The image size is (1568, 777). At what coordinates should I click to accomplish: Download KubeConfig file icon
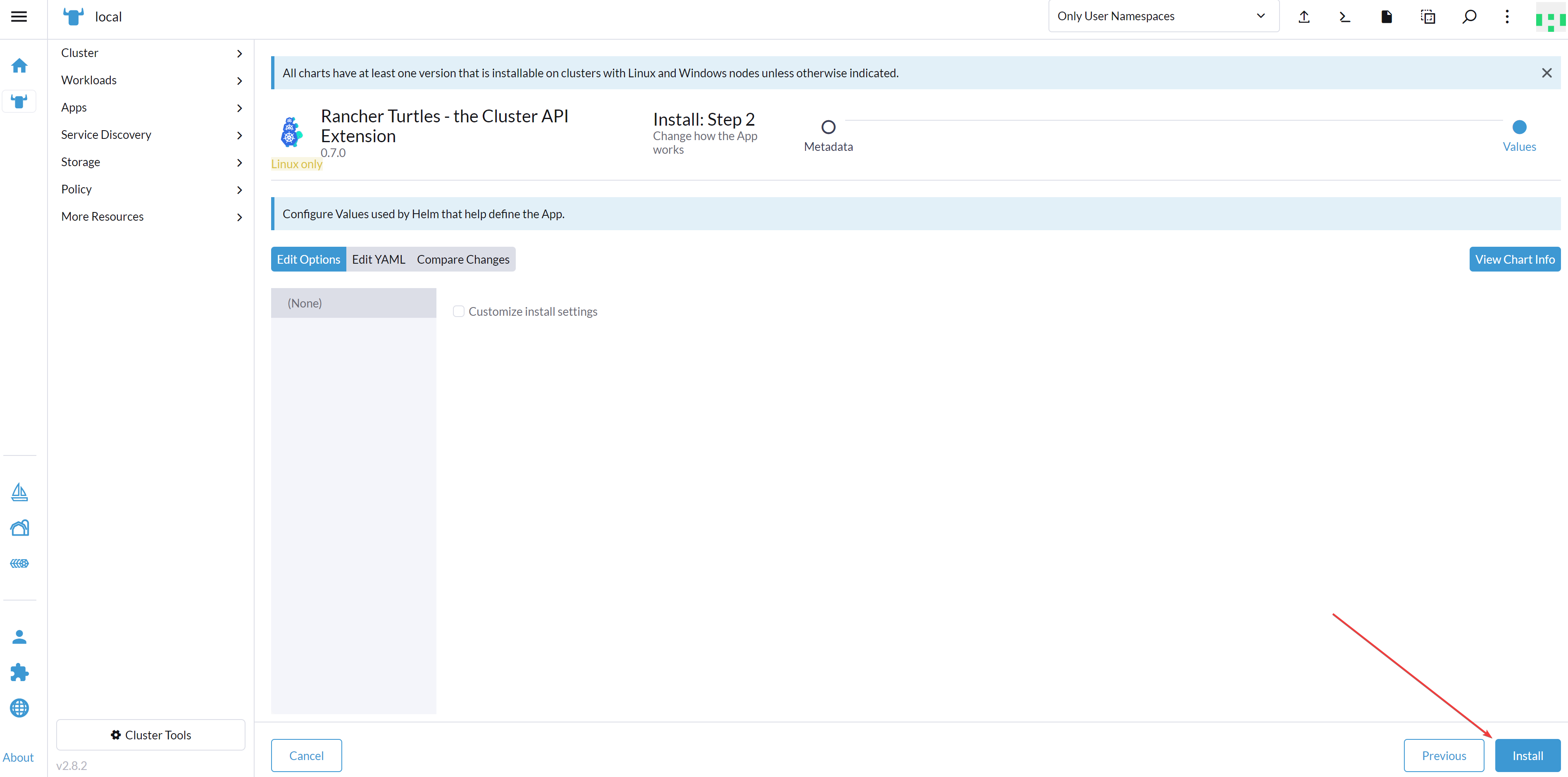pyautogui.click(x=1387, y=17)
